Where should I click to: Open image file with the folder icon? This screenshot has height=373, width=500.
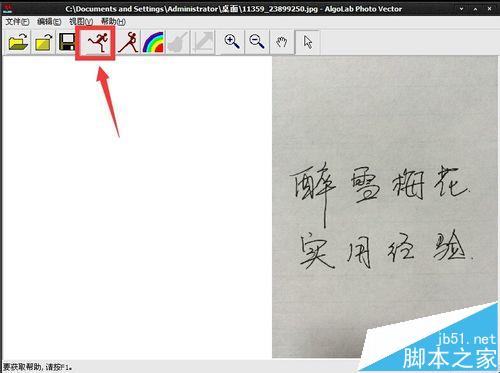point(18,42)
